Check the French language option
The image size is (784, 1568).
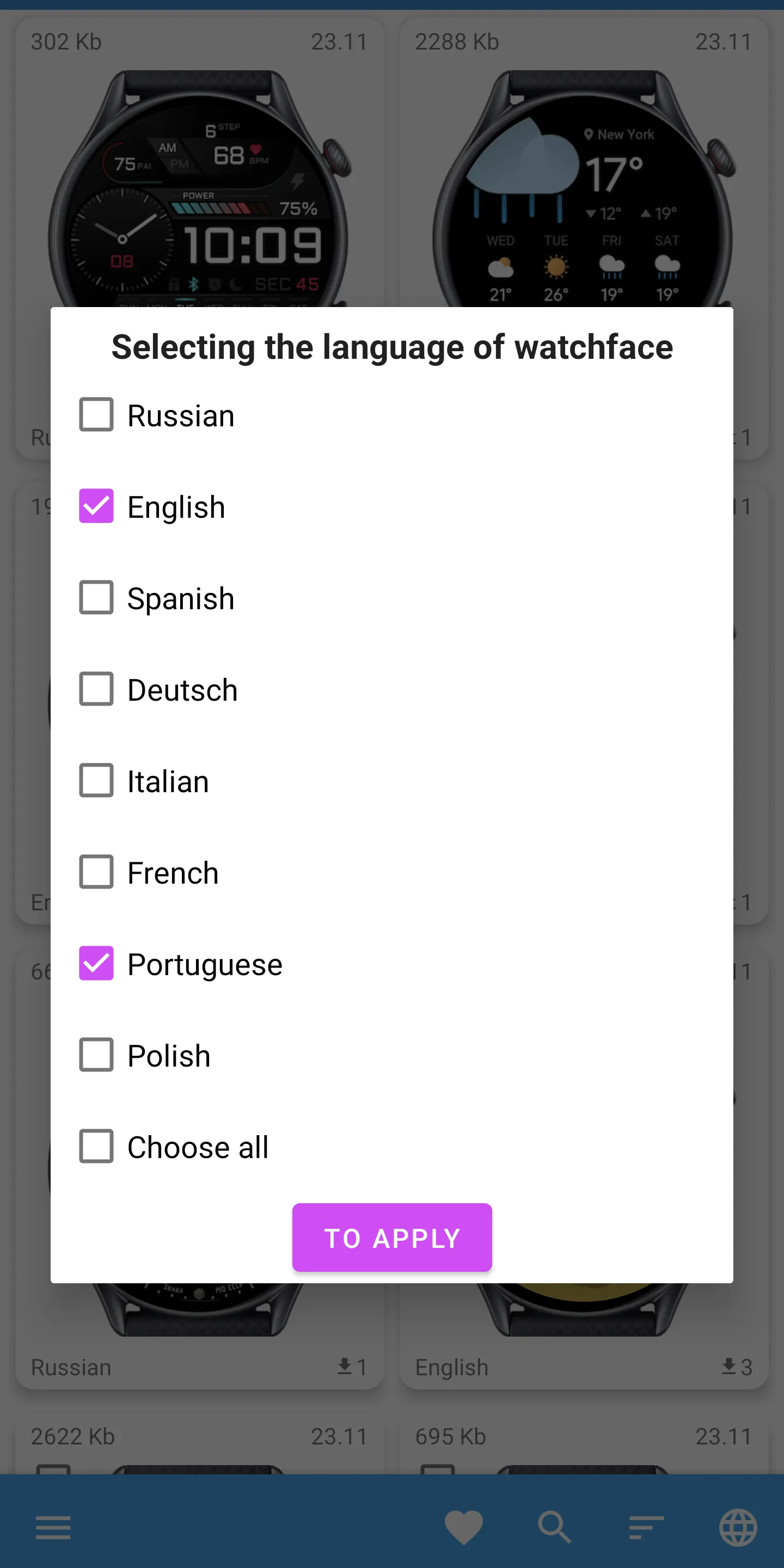coord(96,872)
